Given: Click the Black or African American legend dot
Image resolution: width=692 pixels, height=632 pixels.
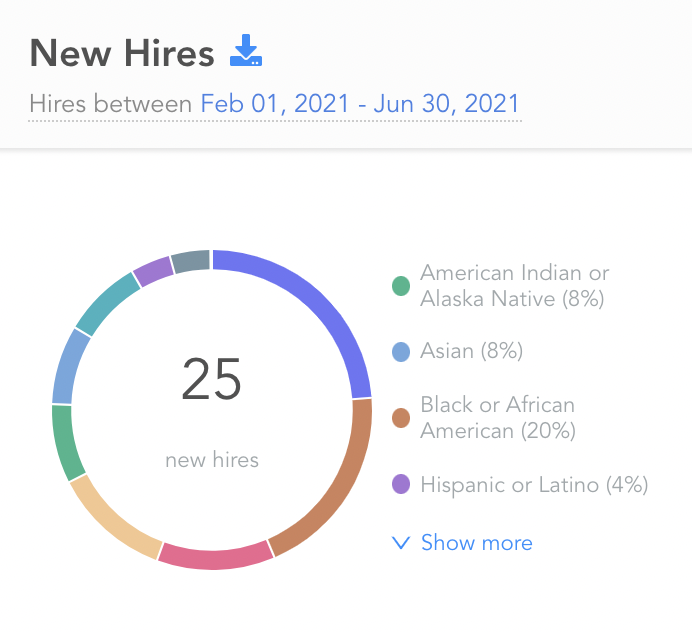Looking at the screenshot, I should [x=401, y=418].
